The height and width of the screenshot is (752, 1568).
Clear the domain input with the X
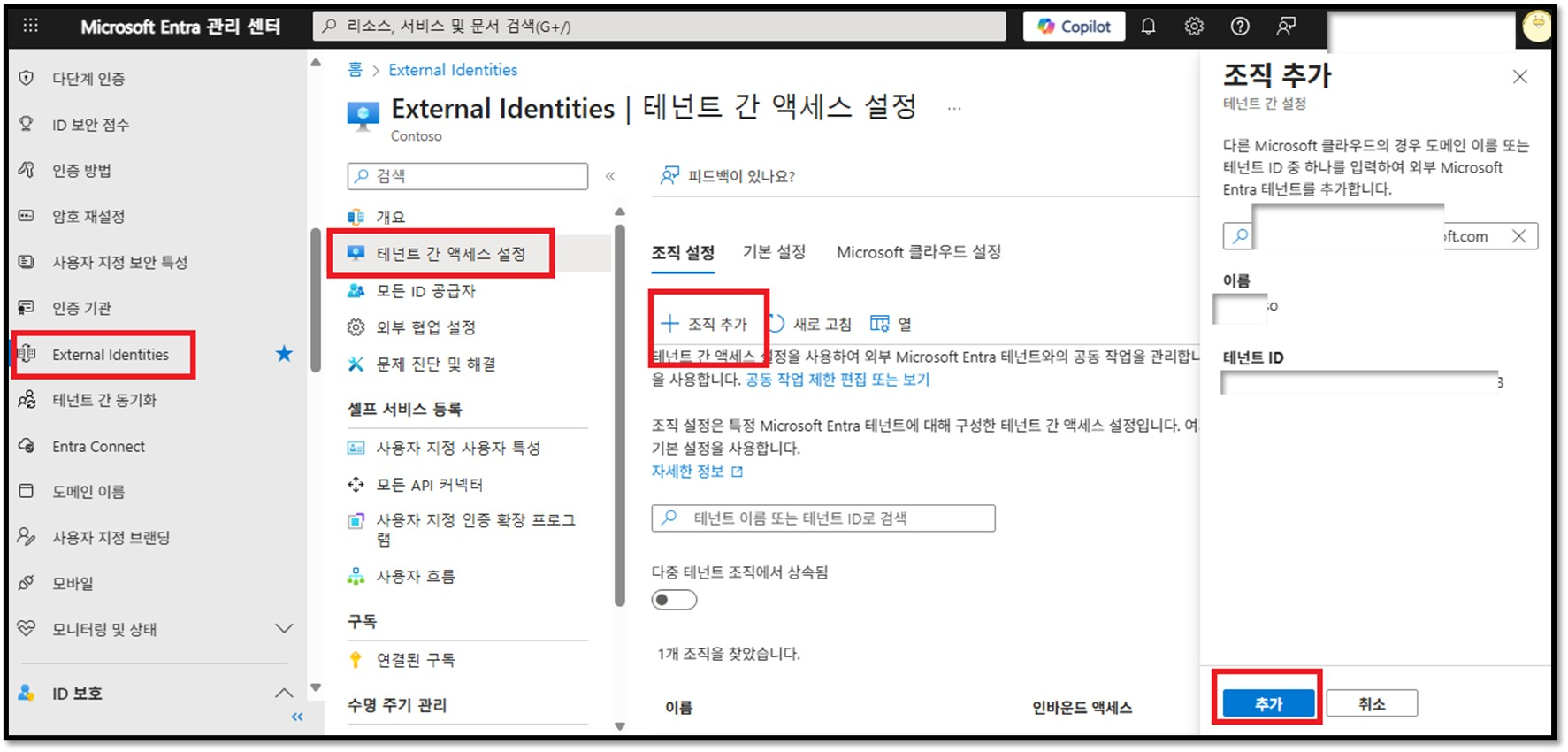pyautogui.click(x=1518, y=236)
